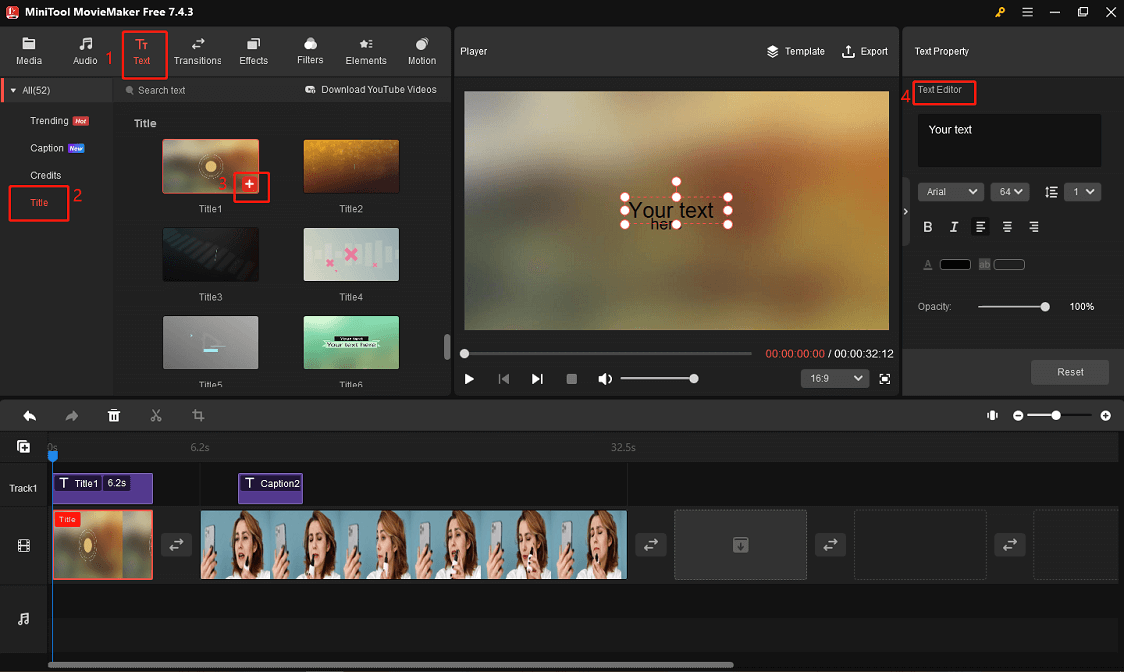Undo the last action

[29, 416]
